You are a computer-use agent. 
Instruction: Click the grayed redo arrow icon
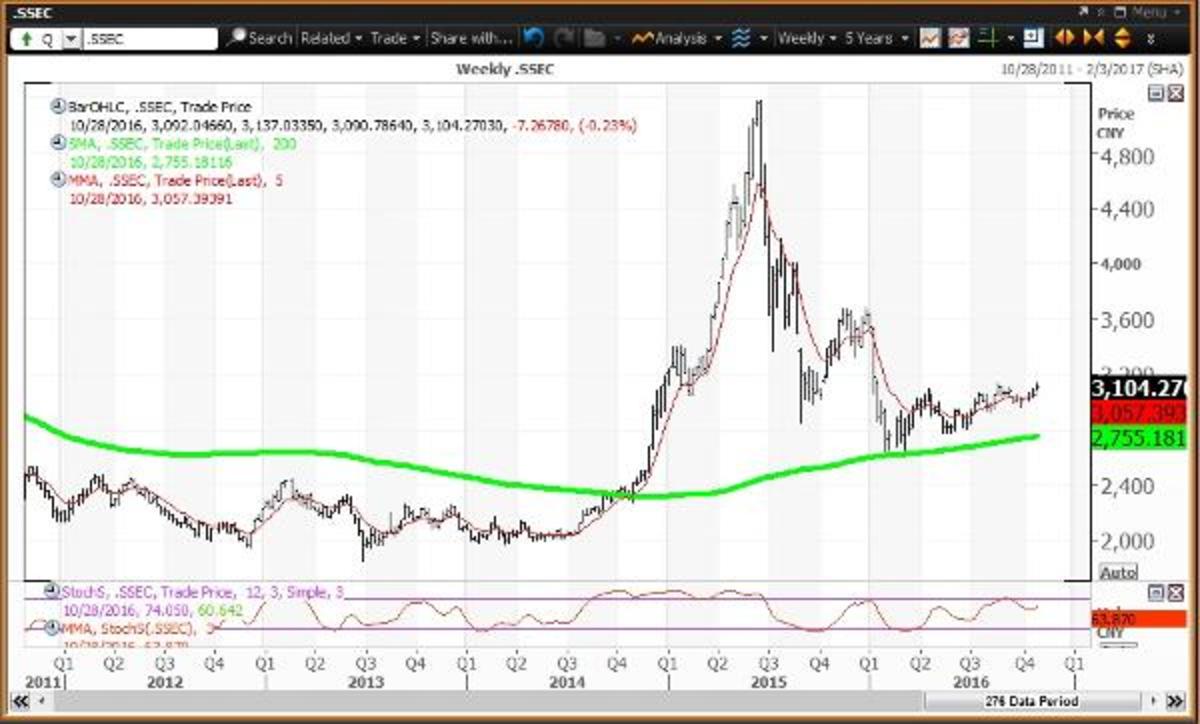coord(565,38)
